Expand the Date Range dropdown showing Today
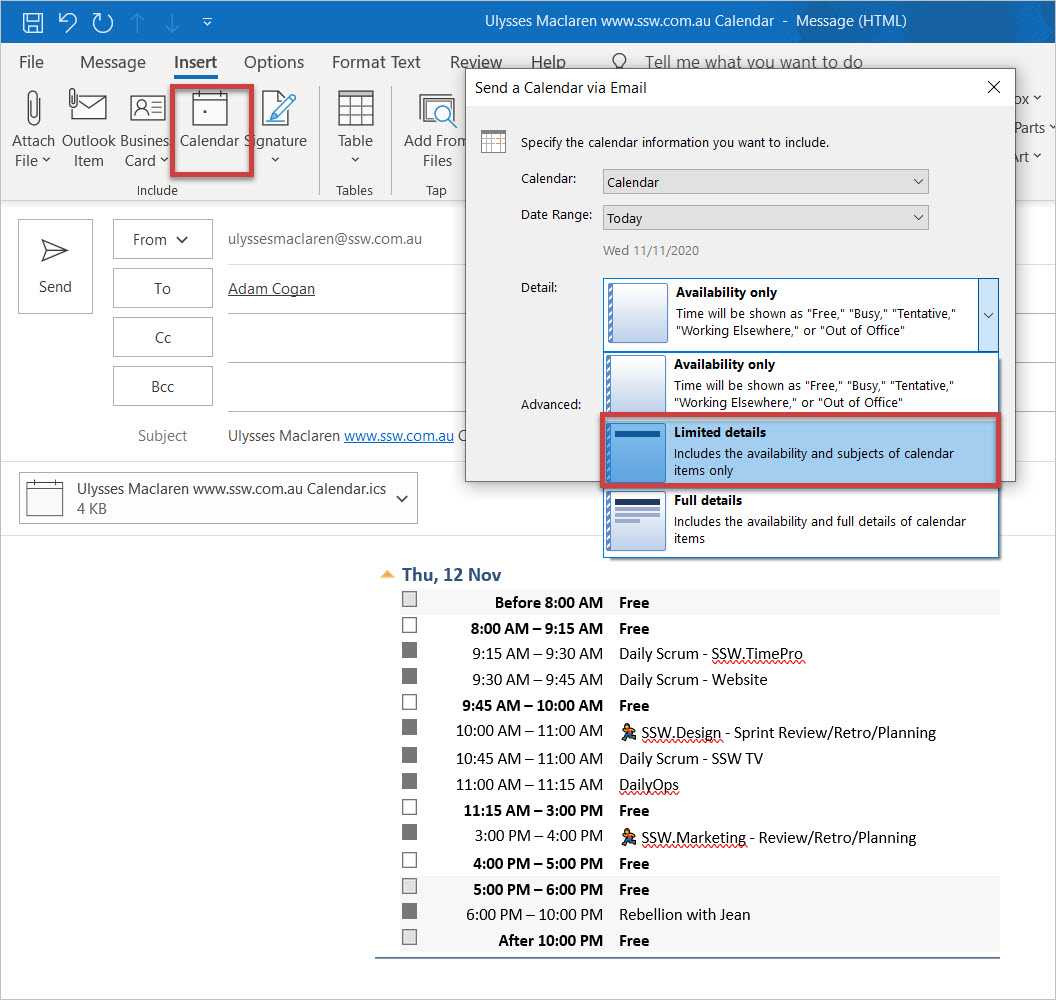This screenshot has height=1000, width=1056. tap(766, 218)
